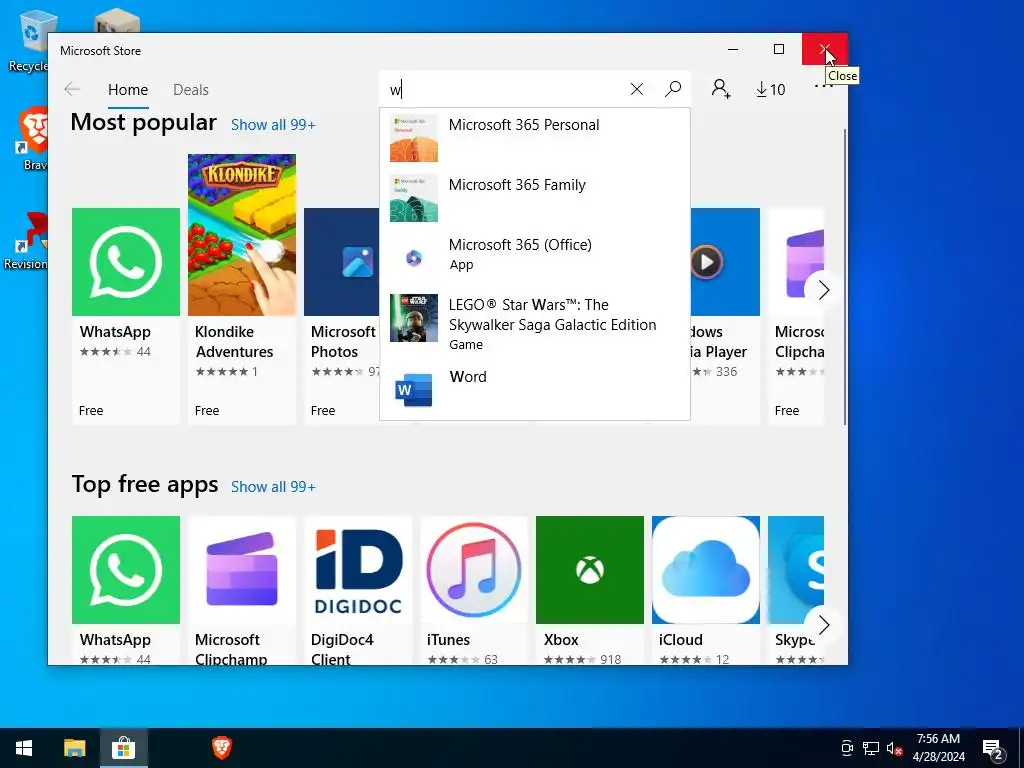Screen dimensions: 1024x768
Task: Click the Microsoft Store taskbar icon
Action: (x=123, y=748)
